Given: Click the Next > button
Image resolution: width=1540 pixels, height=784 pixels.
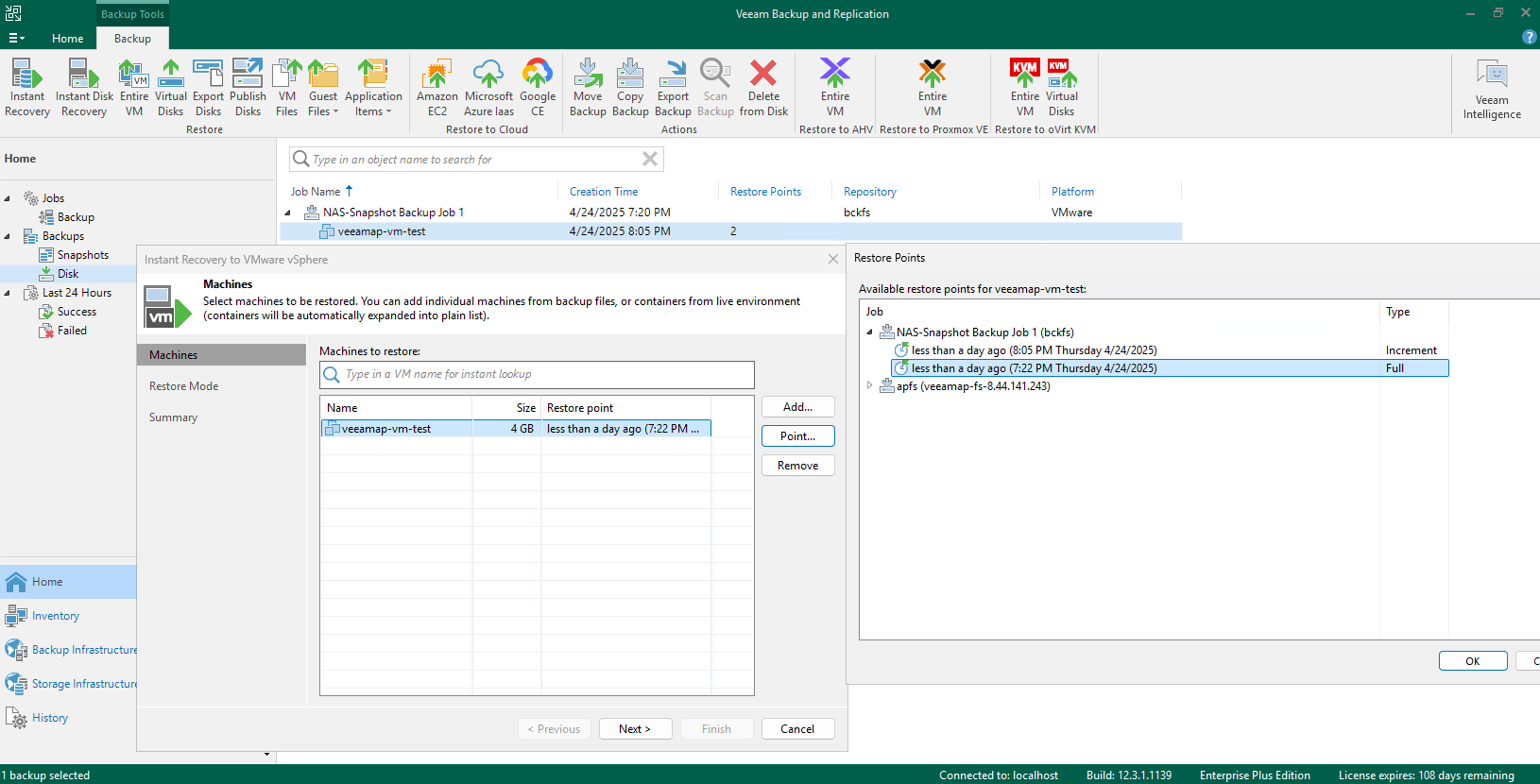Looking at the screenshot, I should click(635, 729).
